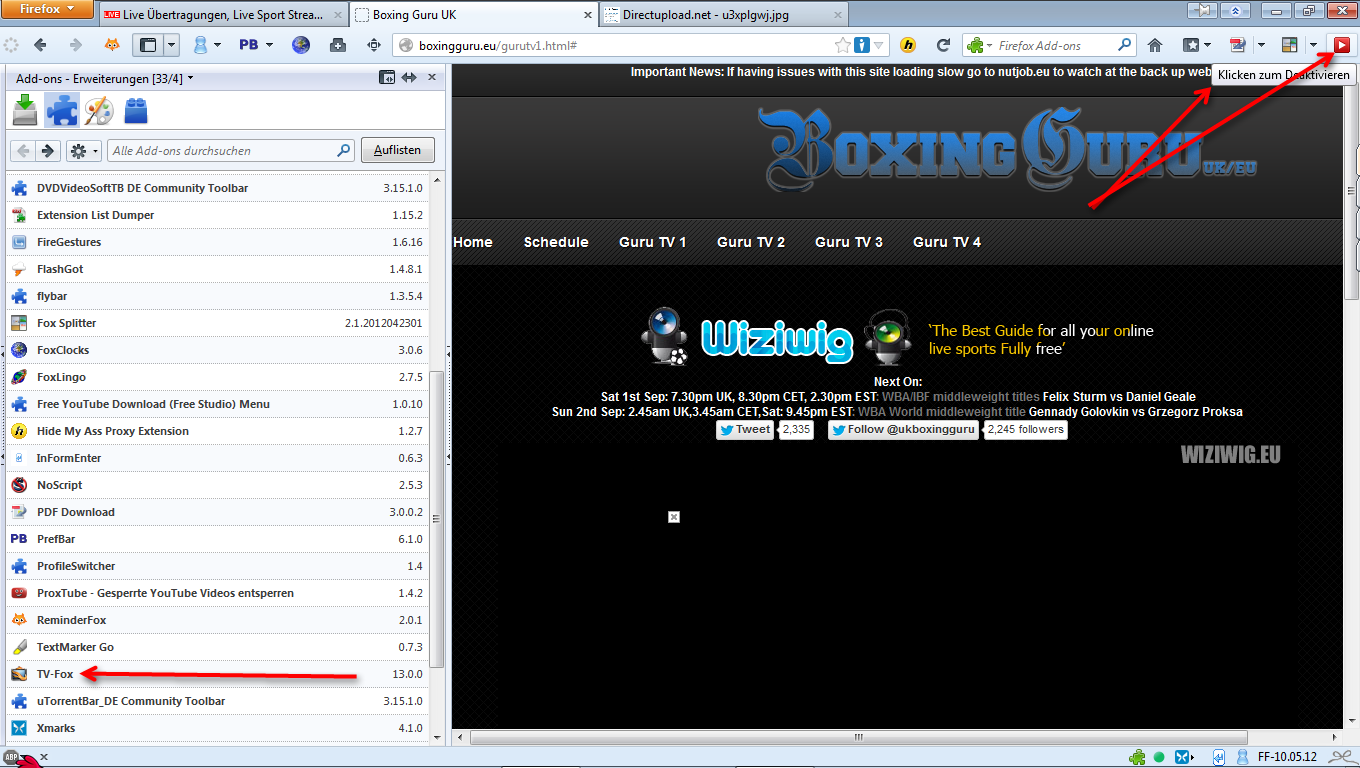Open the Add-ons tools gear dropdown

(83, 151)
